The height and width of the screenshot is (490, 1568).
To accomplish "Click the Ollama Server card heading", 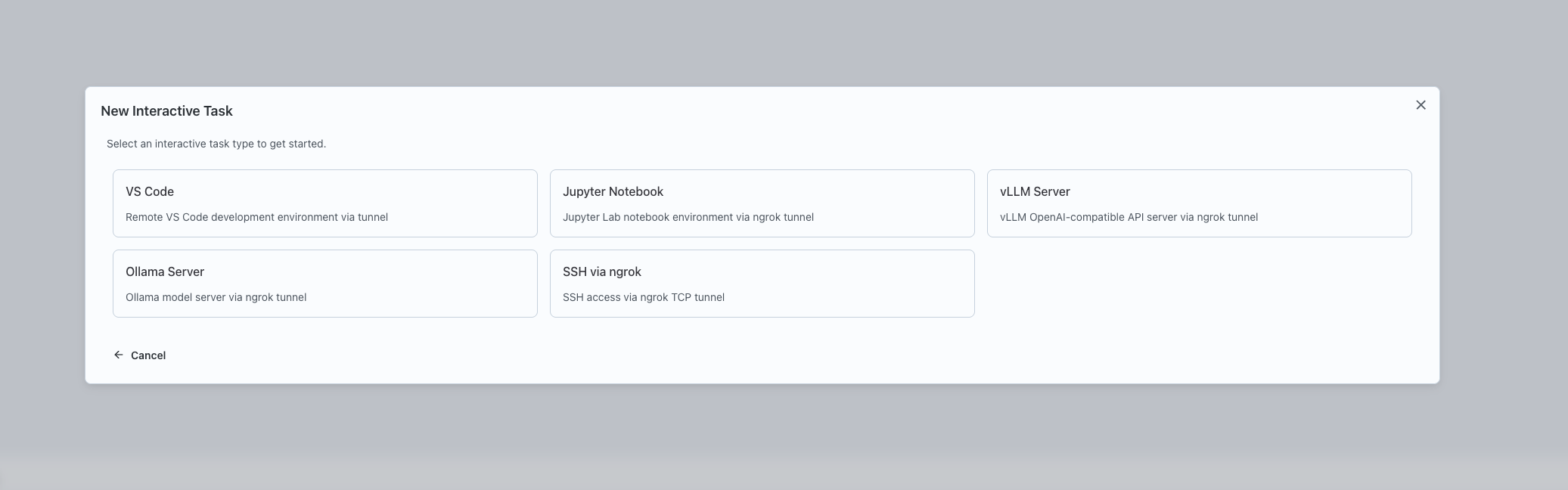I will pyautogui.click(x=164, y=271).
